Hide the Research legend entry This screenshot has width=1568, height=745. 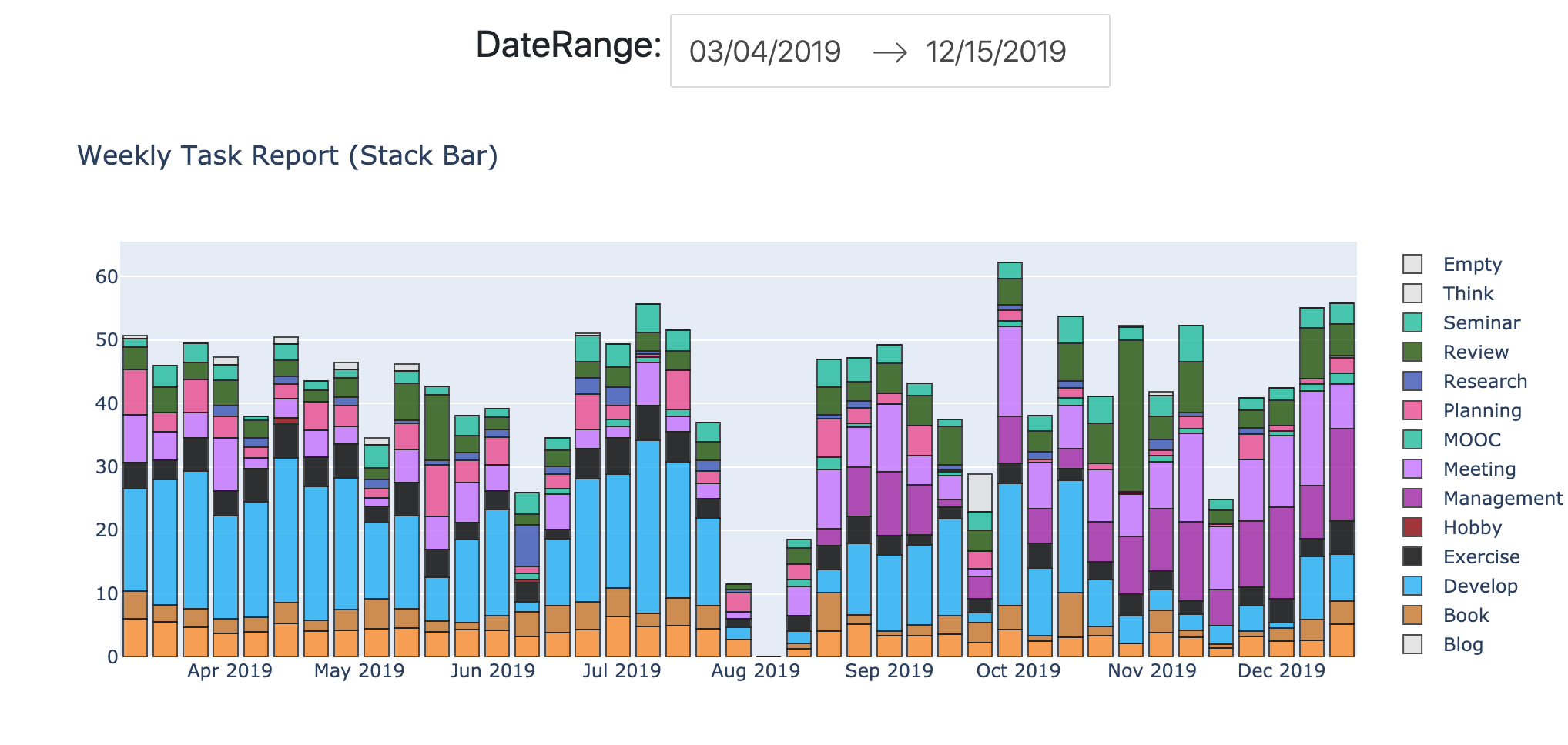coord(1484,381)
